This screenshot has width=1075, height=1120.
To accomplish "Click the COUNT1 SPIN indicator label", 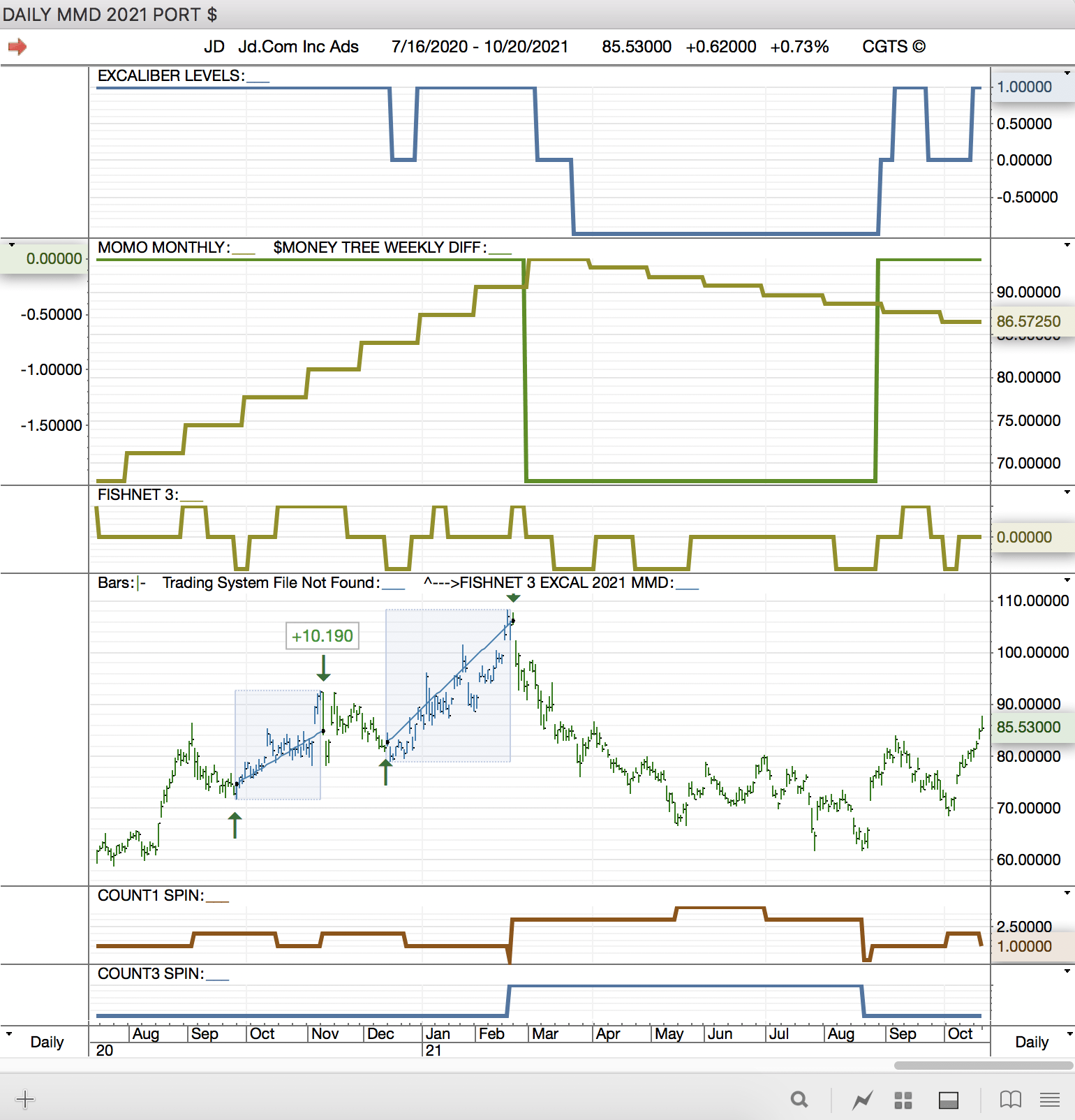I will coord(151,895).
